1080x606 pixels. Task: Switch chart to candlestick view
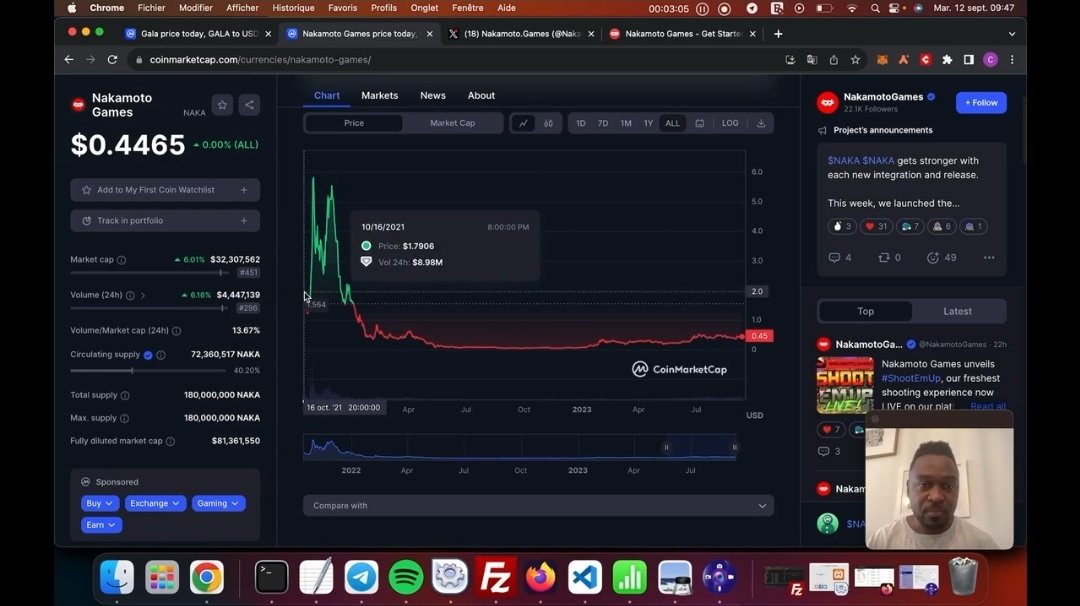coord(548,122)
